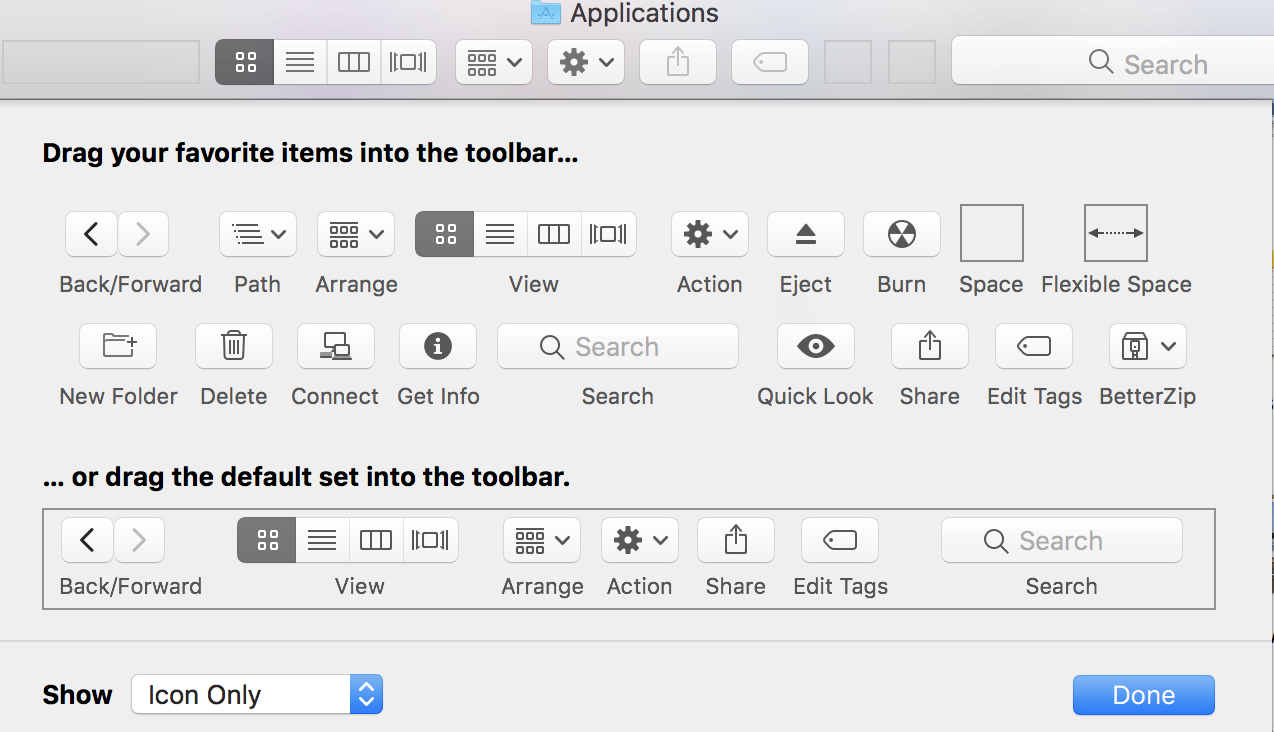This screenshot has width=1274, height=732.
Task: Click the Share icon in the items palette
Action: point(929,346)
